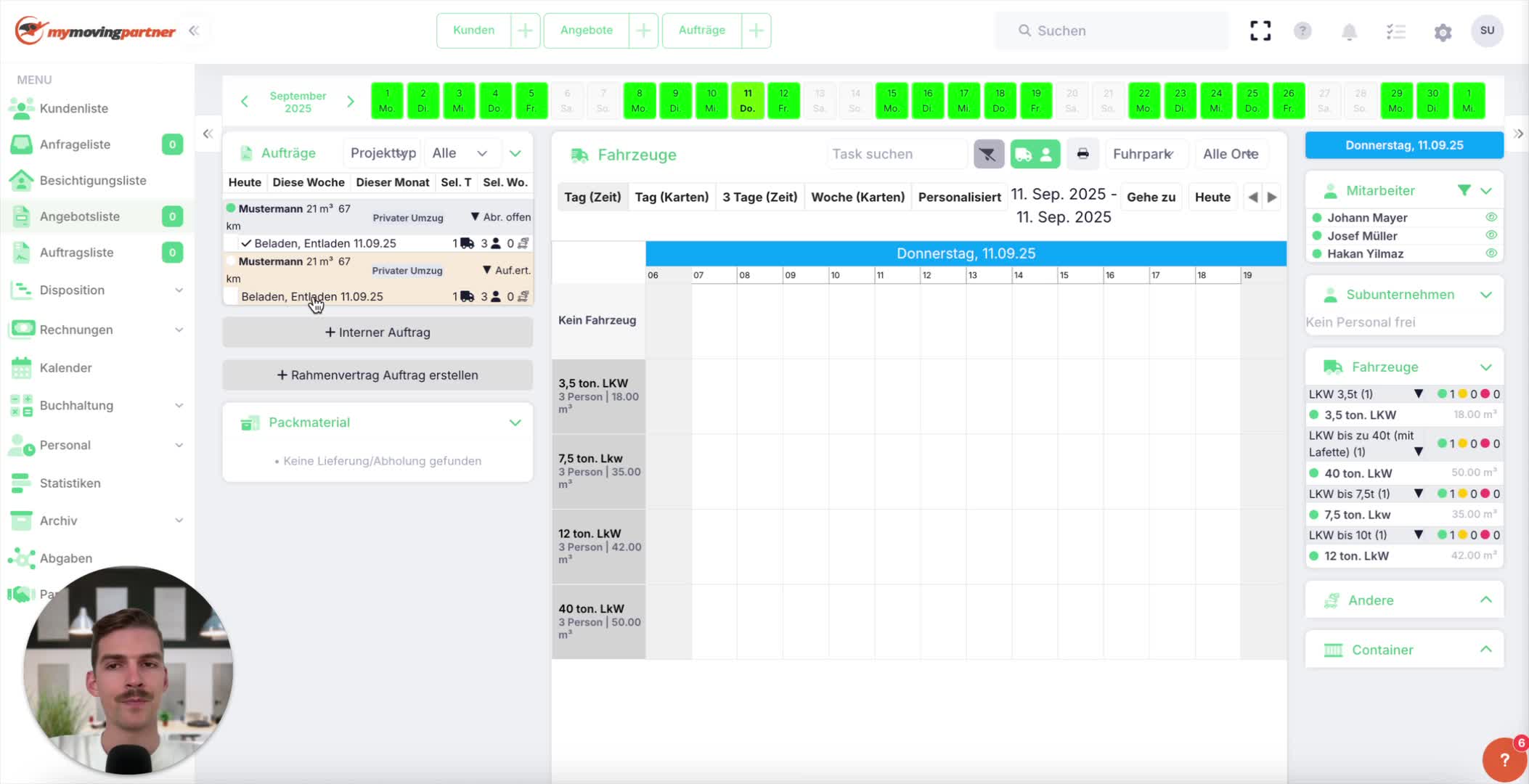Go to previous month arrow
Screen dimensions: 1529x784
click(x=245, y=102)
